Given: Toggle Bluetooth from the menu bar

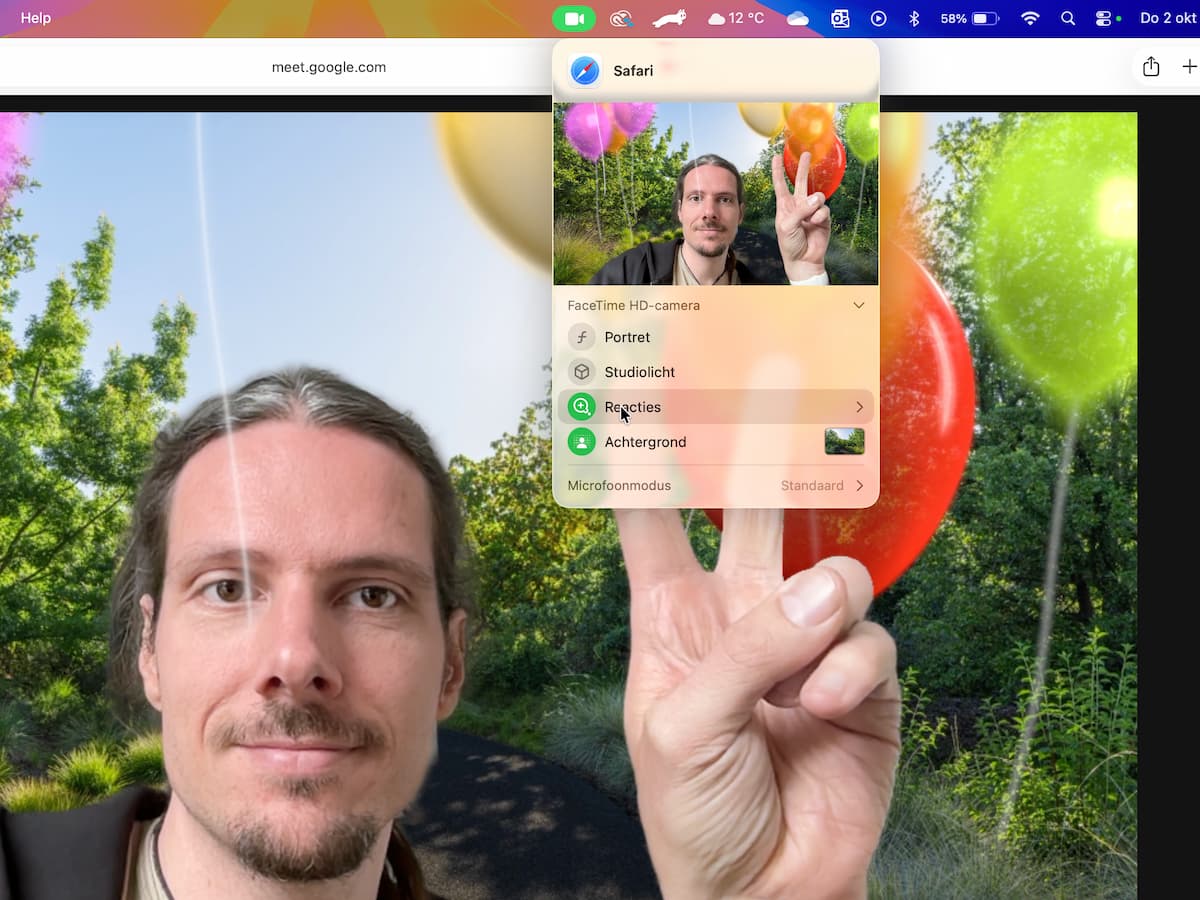Looking at the screenshot, I should pos(915,17).
